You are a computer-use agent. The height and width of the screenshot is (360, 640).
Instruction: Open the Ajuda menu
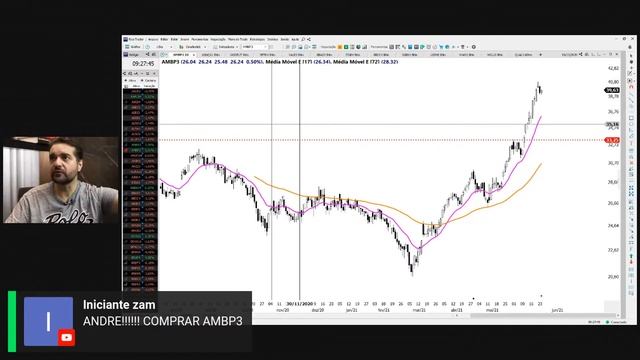tap(295, 40)
